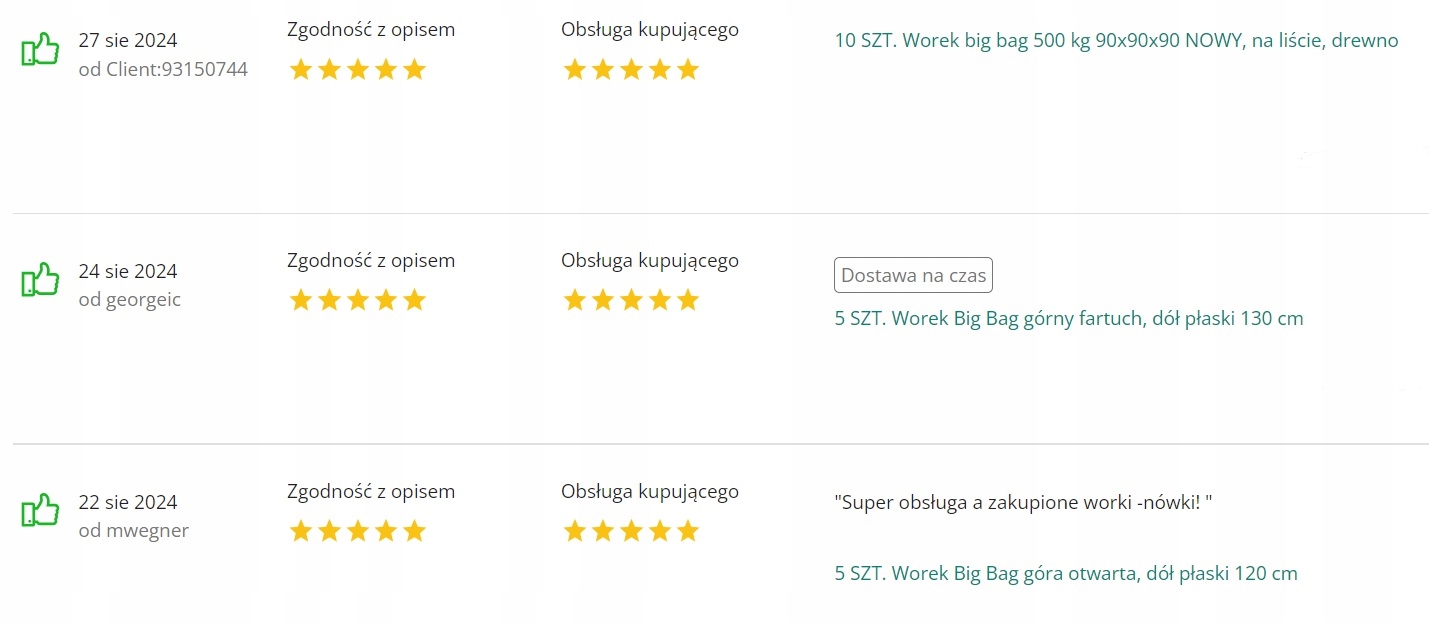
Task: Open the Worek Big Bag górny fartuch link
Action: 1069,319
